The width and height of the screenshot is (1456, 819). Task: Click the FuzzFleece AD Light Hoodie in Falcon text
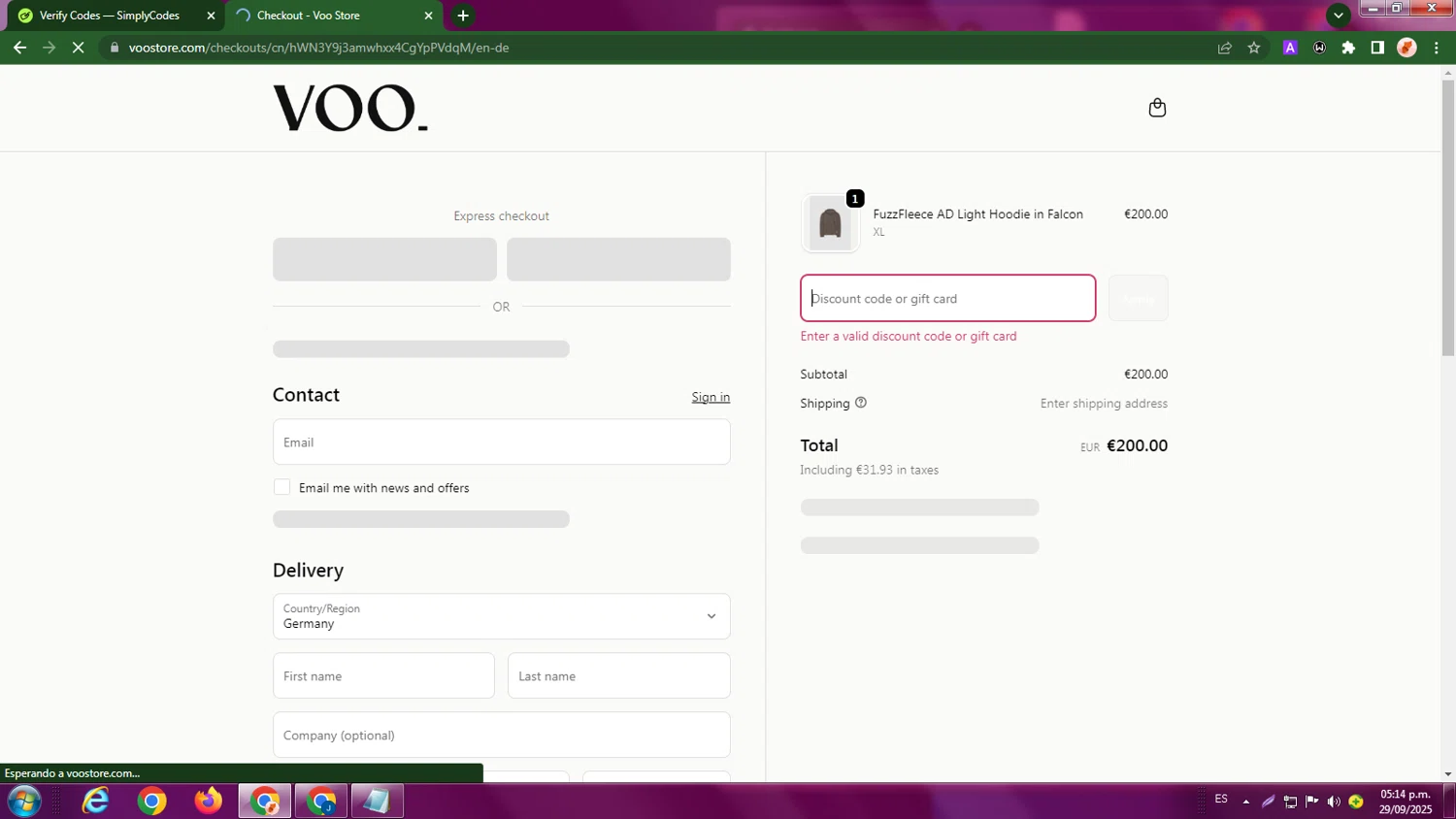(x=977, y=214)
